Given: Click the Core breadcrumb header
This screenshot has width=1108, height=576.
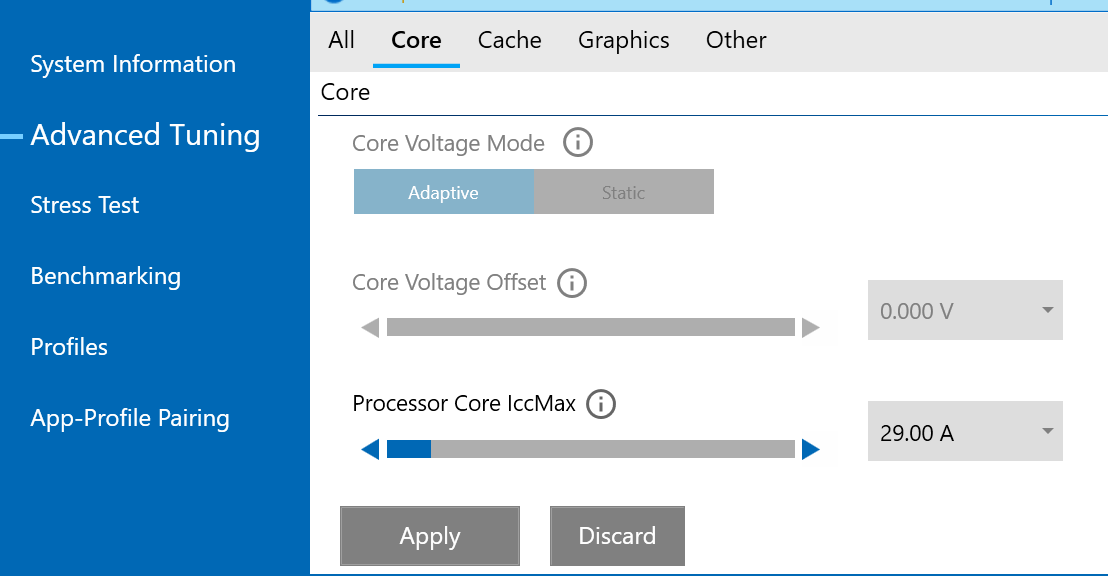Looking at the screenshot, I should pyautogui.click(x=345, y=92).
